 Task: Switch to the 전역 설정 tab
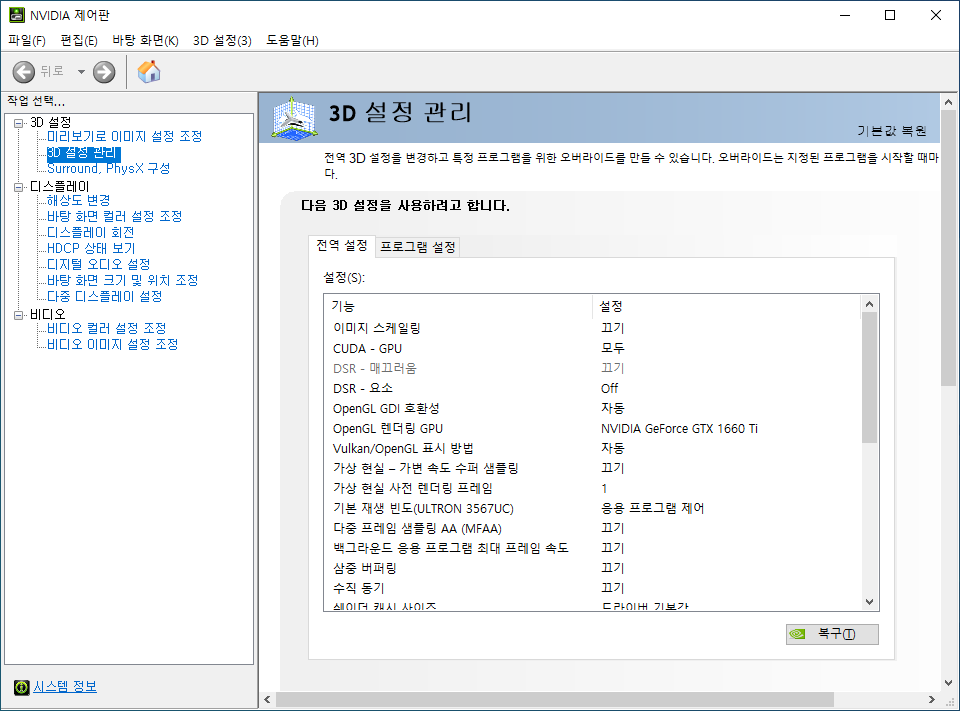[x=342, y=246]
